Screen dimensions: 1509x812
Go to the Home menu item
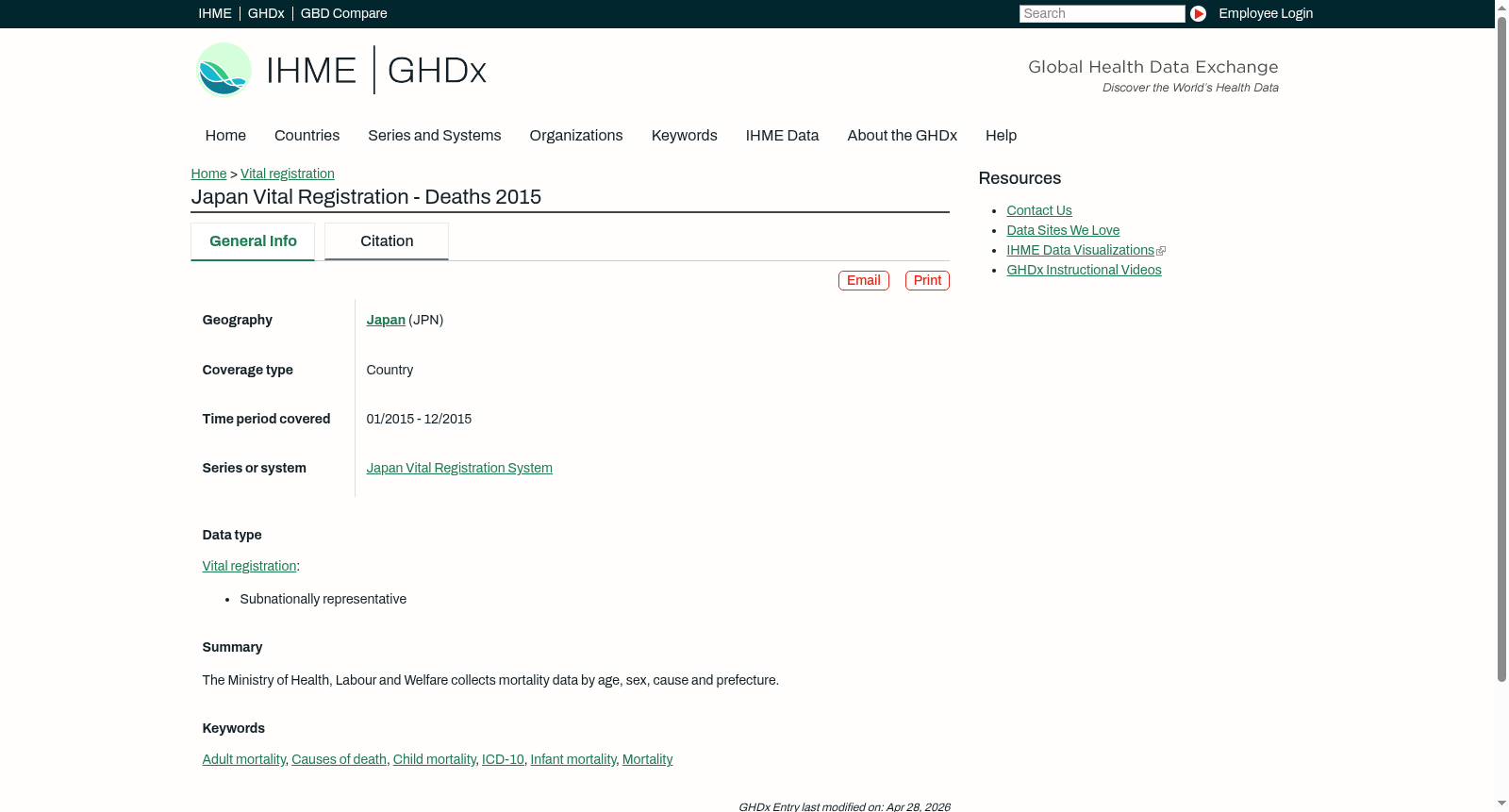click(x=225, y=136)
